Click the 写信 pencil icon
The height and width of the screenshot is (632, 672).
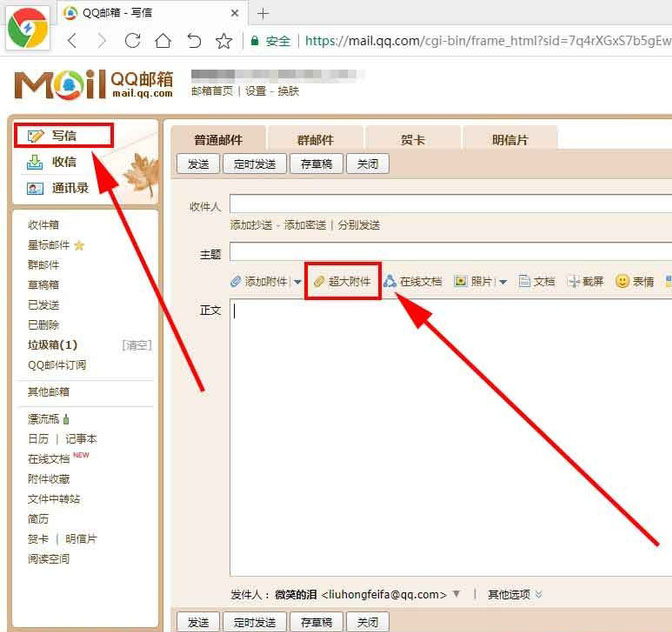[x=36, y=136]
